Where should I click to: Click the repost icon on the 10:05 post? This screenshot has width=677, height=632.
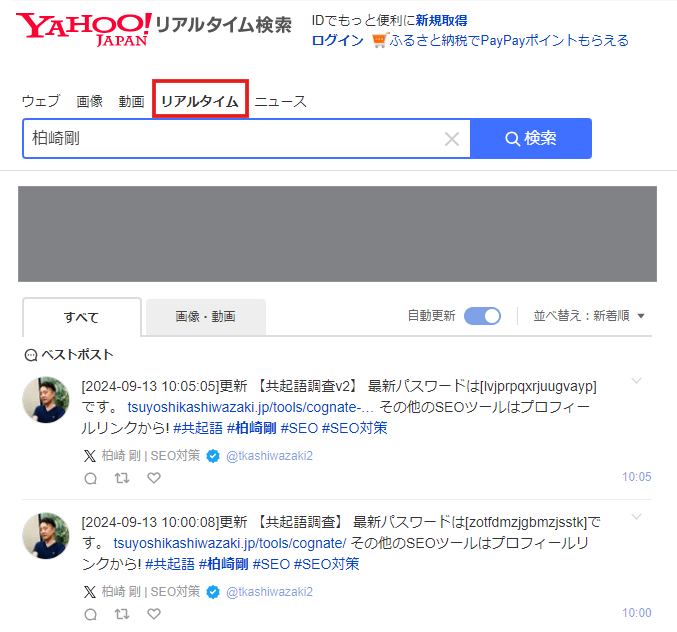click(122, 478)
